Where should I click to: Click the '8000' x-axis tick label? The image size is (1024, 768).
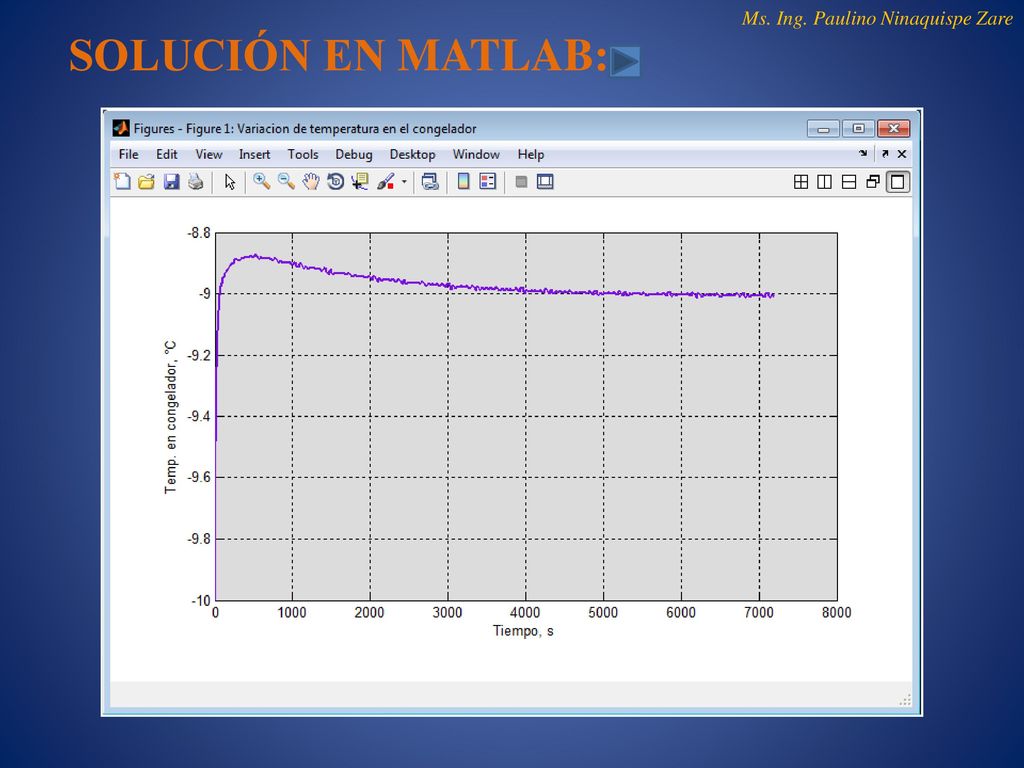coord(837,613)
